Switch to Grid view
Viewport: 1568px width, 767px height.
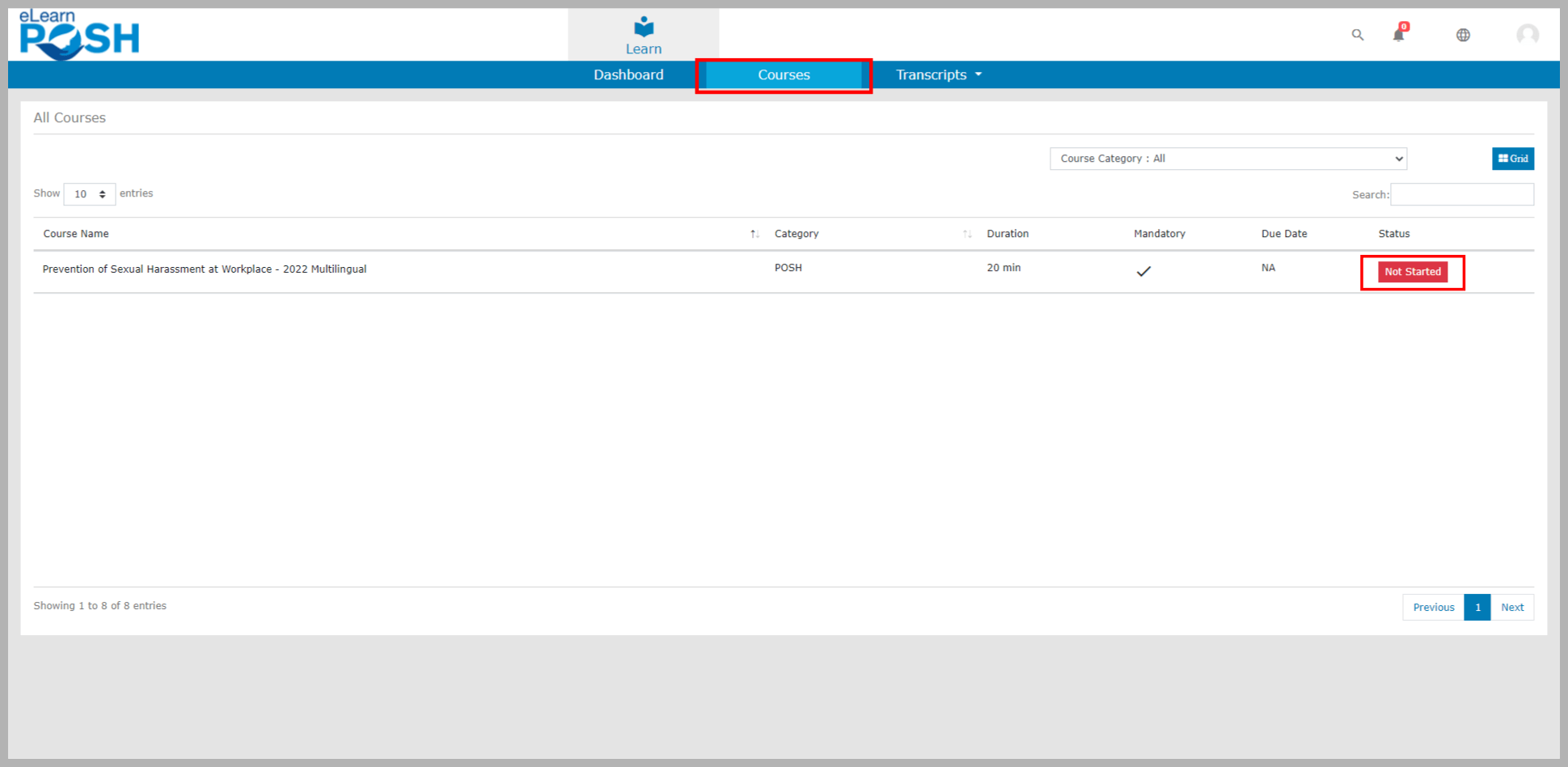point(1512,159)
